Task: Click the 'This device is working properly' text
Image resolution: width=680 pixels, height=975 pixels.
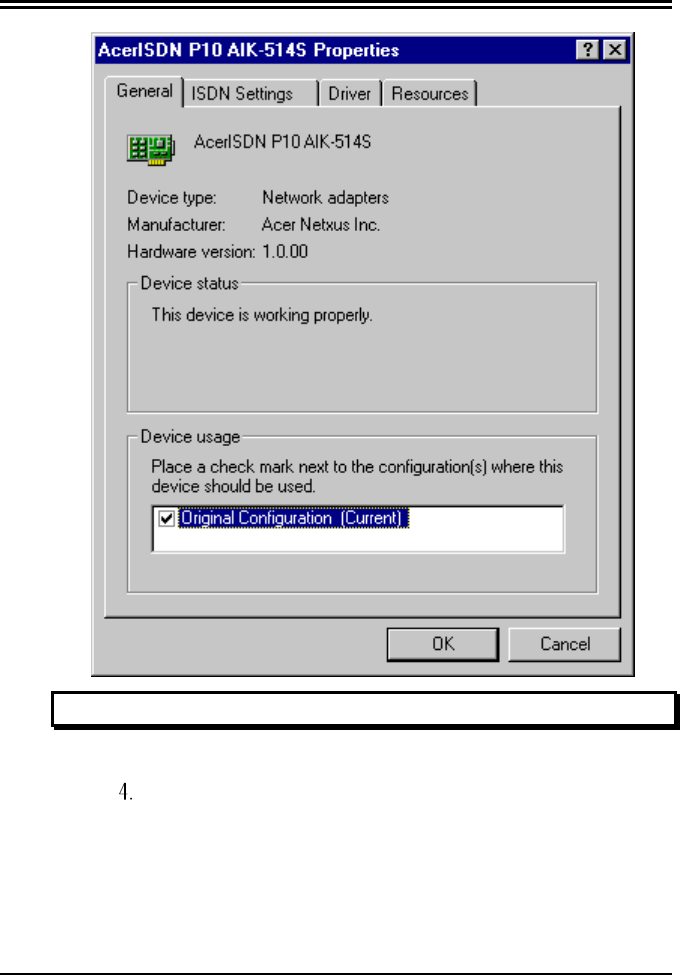Action: [x=262, y=315]
